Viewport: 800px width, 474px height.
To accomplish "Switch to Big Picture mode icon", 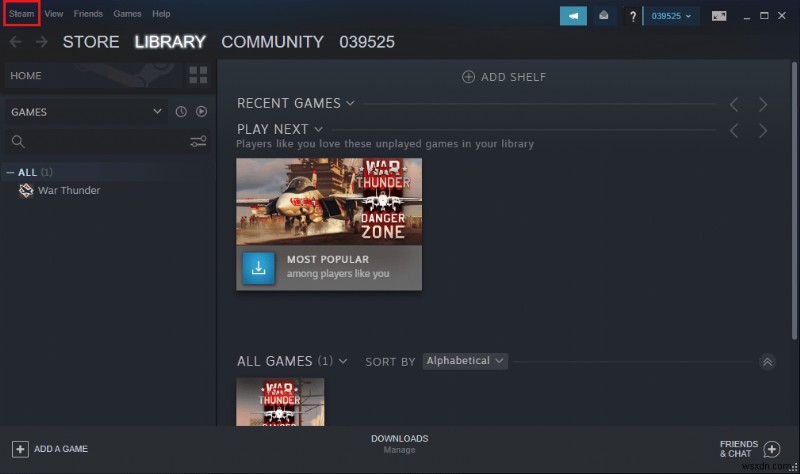I will [x=719, y=16].
